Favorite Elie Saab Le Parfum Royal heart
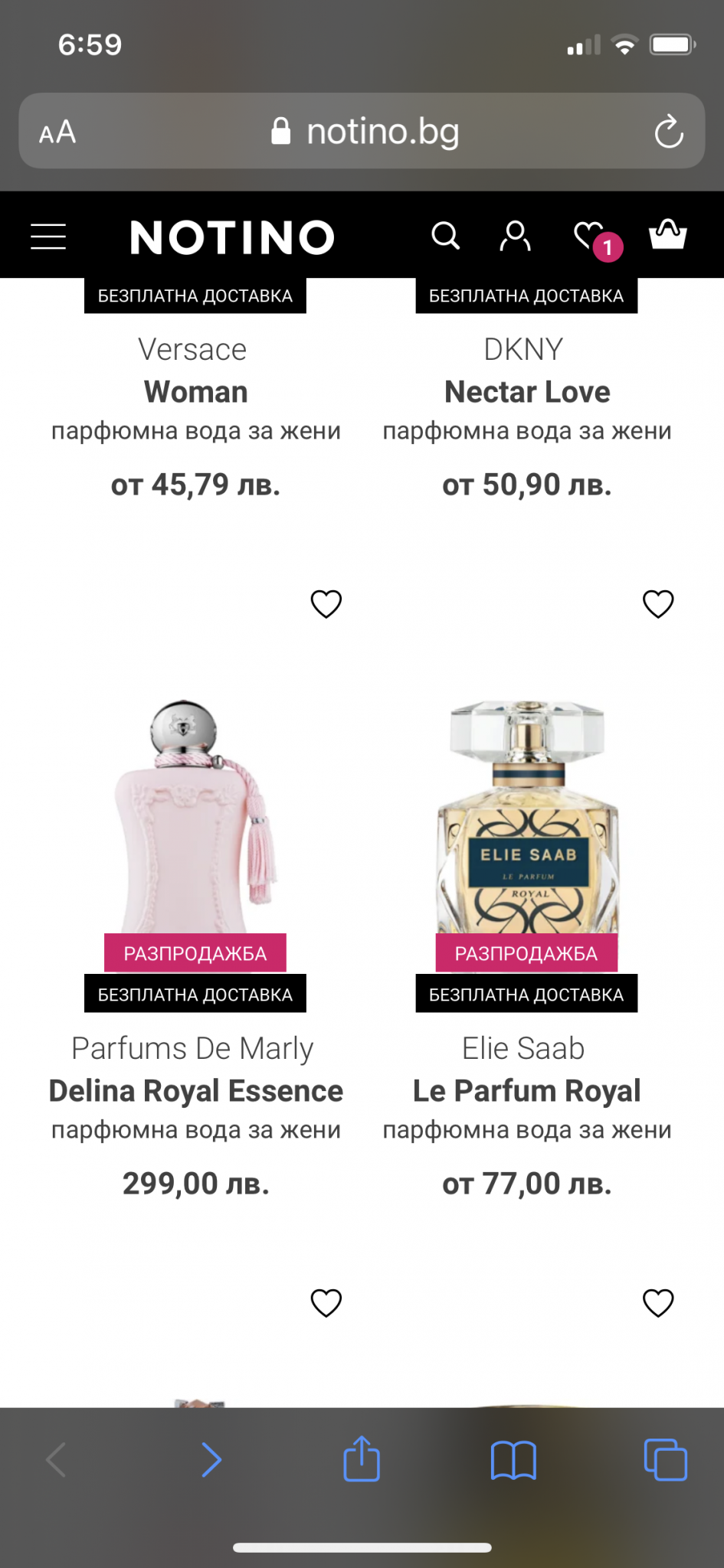724x1568 pixels. [658, 604]
